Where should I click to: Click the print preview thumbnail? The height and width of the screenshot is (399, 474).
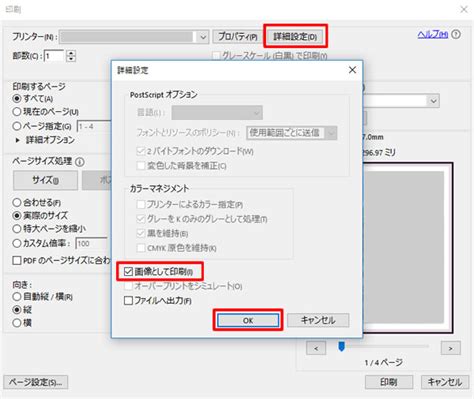(x=407, y=248)
